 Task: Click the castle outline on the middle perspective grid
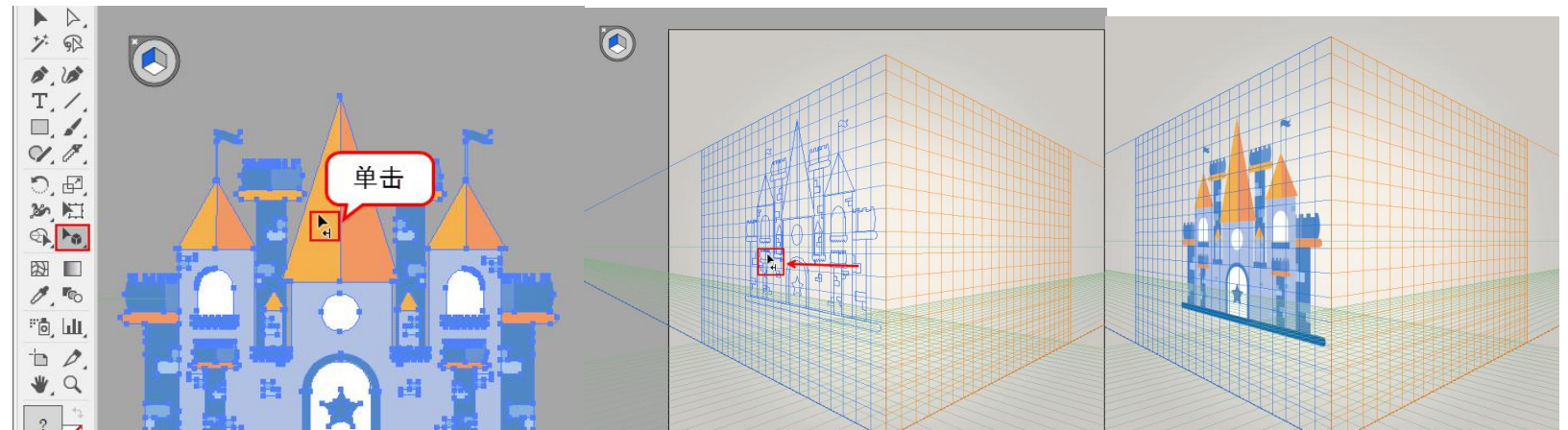coord(812,227)
